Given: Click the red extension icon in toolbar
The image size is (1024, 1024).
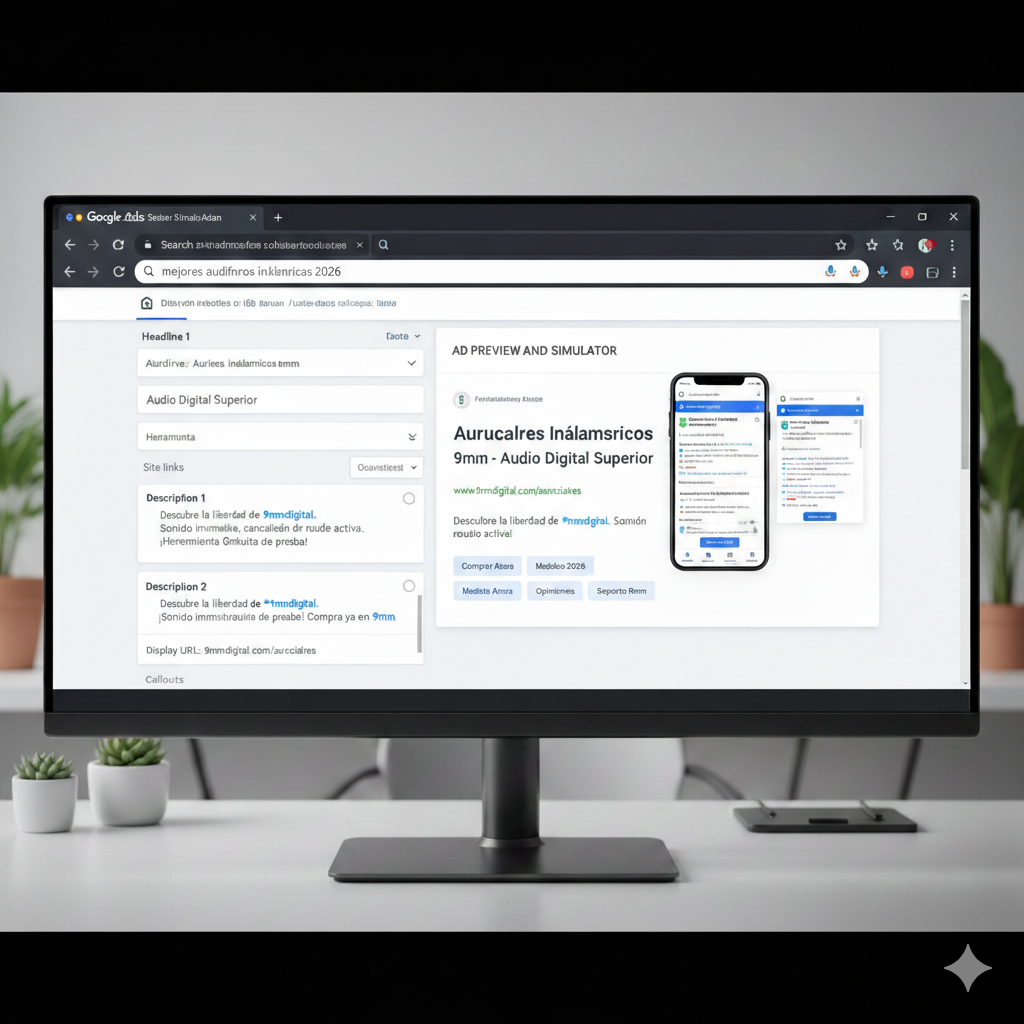Looking at the screenshot, I should 907,272.
